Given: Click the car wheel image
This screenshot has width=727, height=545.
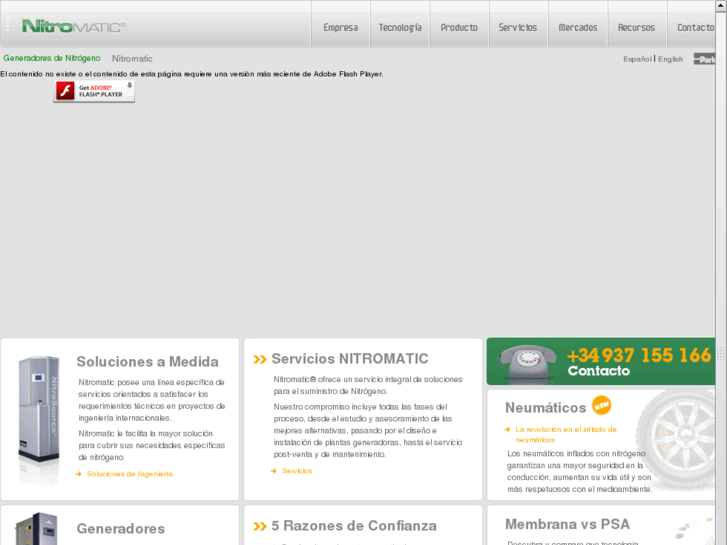Looking at the screenshot, I should 676,439.
